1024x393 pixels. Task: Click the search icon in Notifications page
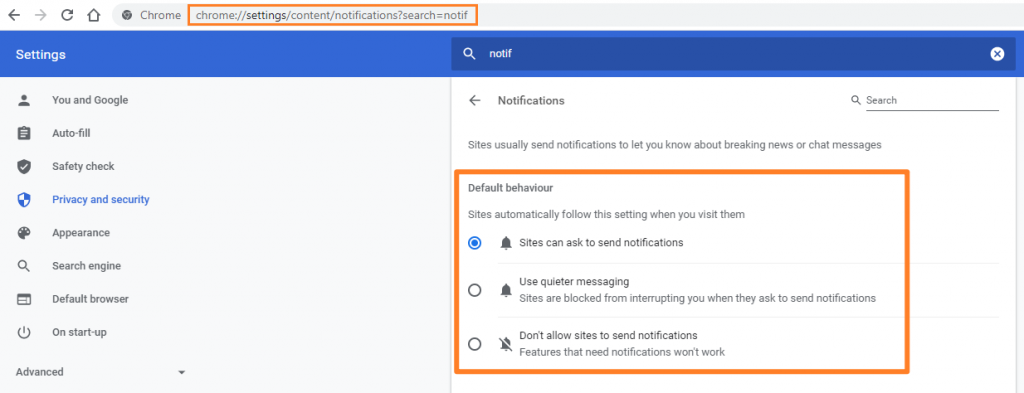point(856,101)
